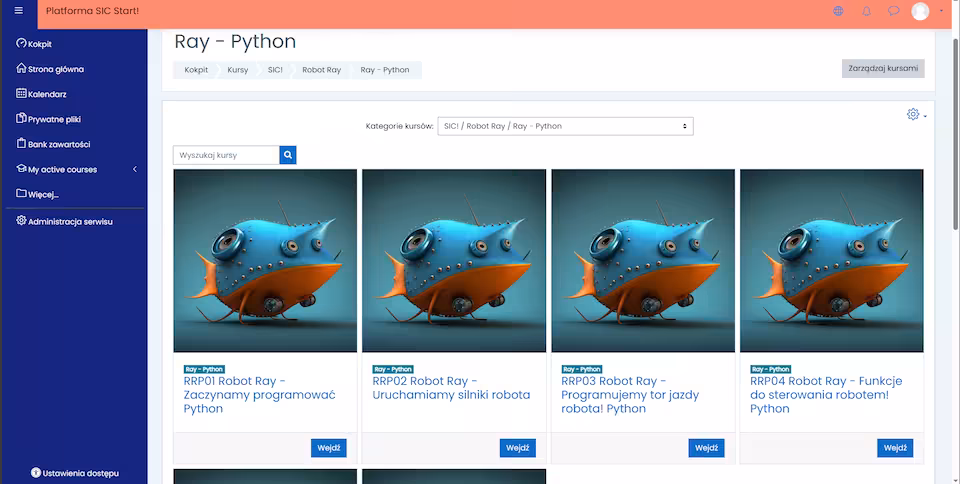
Task: Open the messages chat bubble
Action: click(x=893, y=11)
